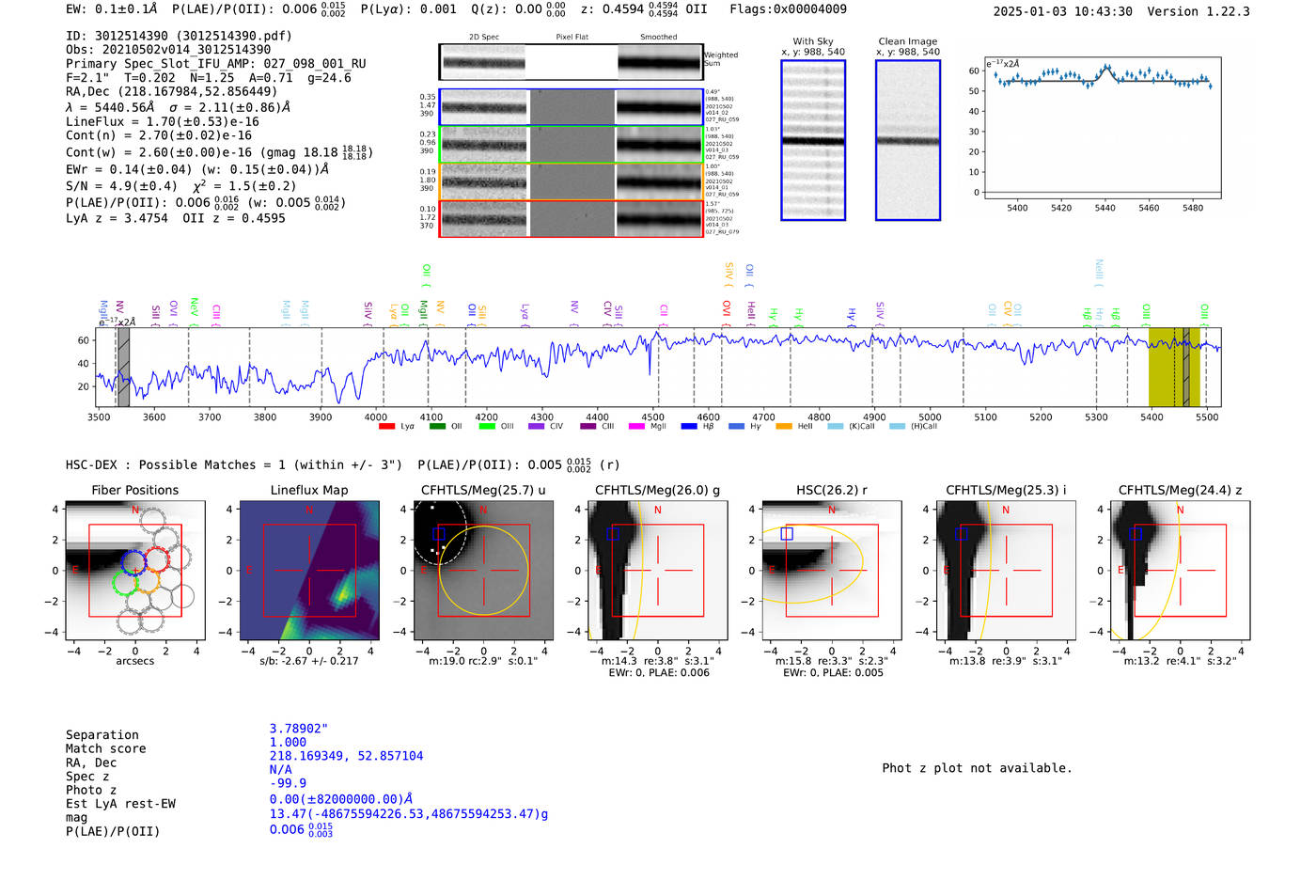Viewport: 1316px width, 896px height.
Task: Click the Hβ blue legend swatch
Action: coord(689,427)
